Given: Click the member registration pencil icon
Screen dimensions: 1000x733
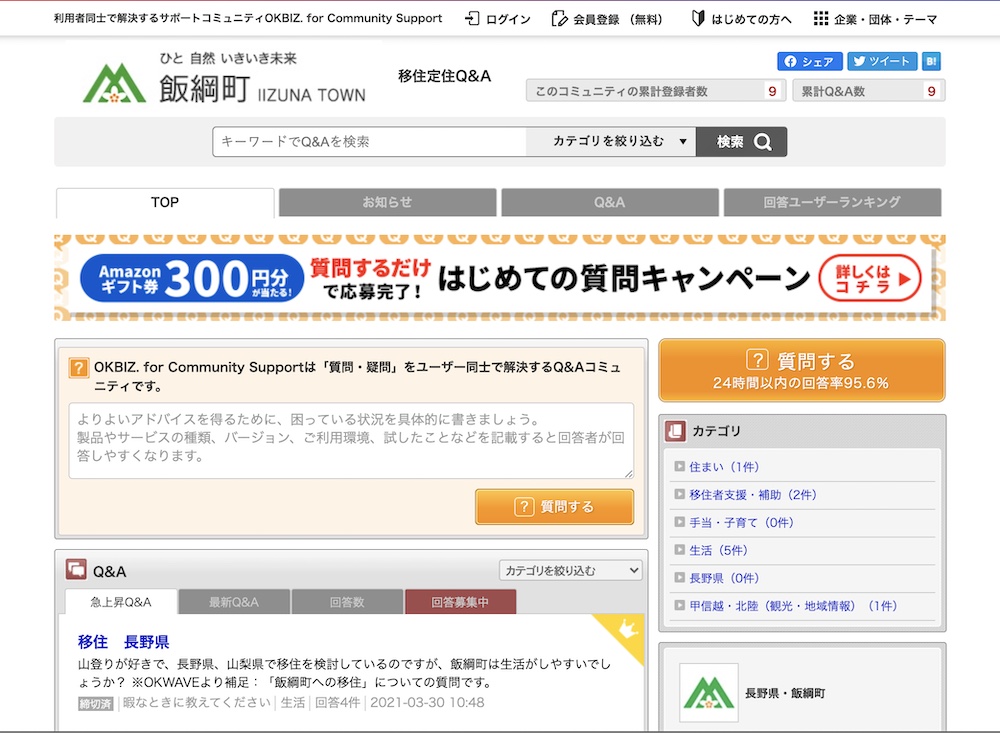Looking at the screenshot, I should 560,19.
